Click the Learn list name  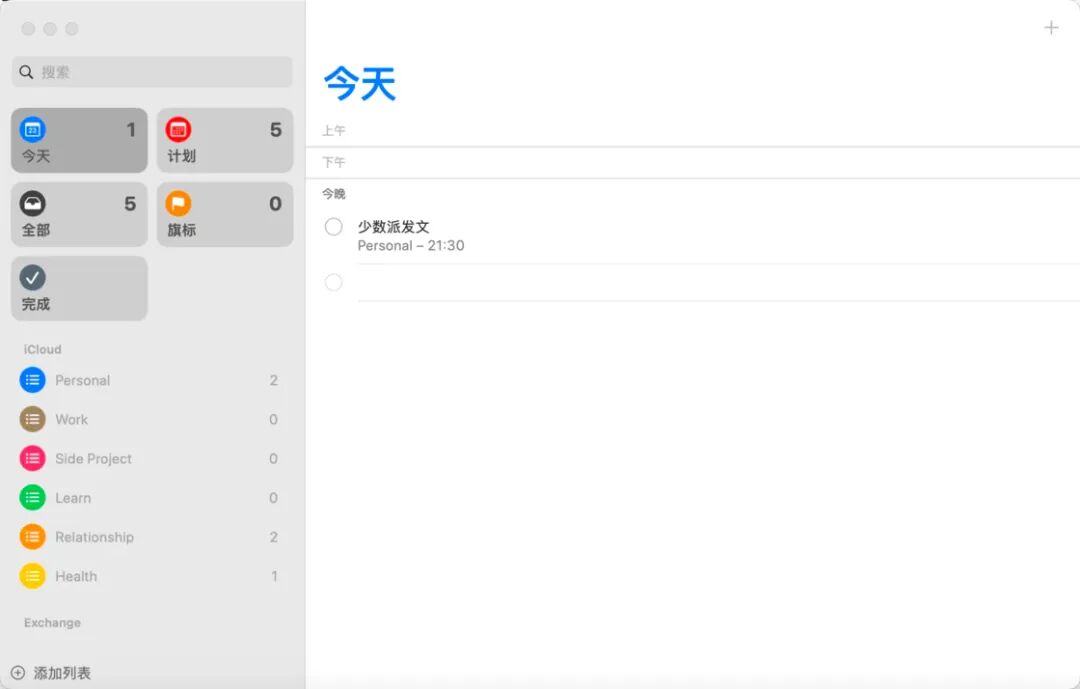(x=73, y=498)
